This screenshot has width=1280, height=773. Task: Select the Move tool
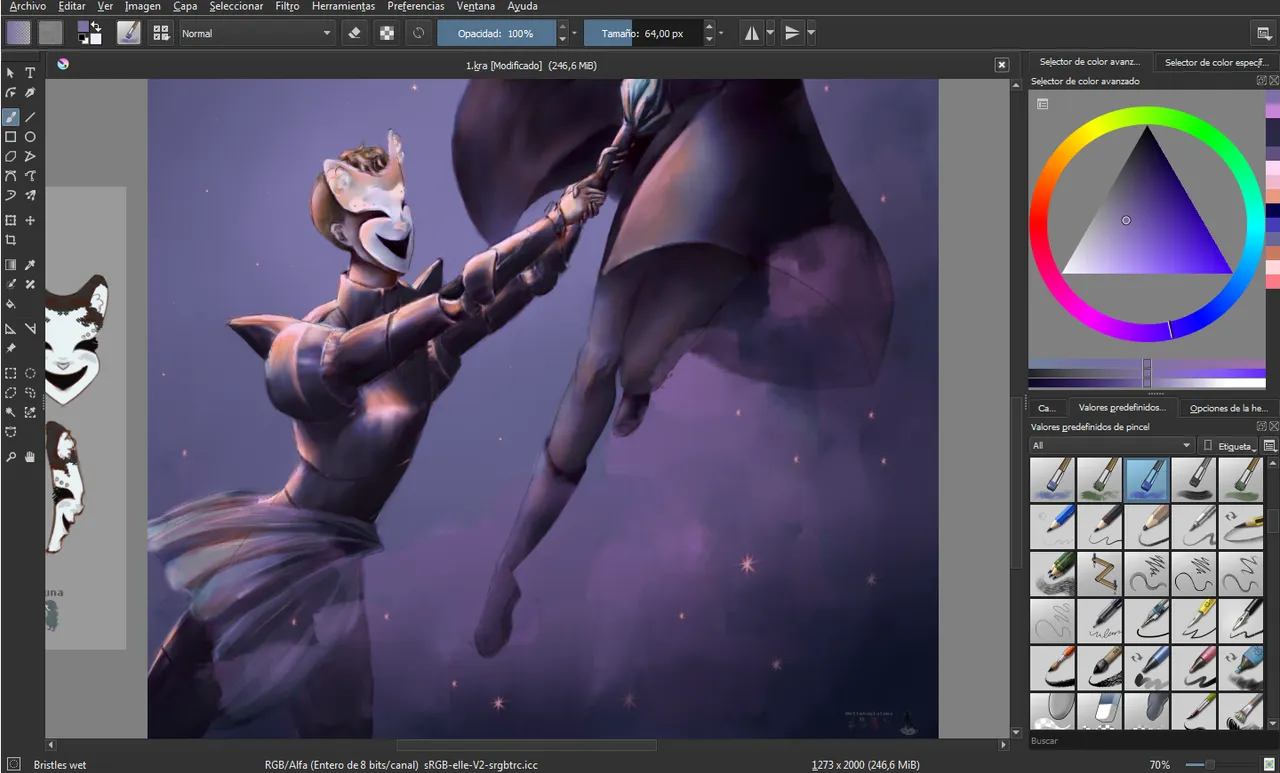coord(30,220)
